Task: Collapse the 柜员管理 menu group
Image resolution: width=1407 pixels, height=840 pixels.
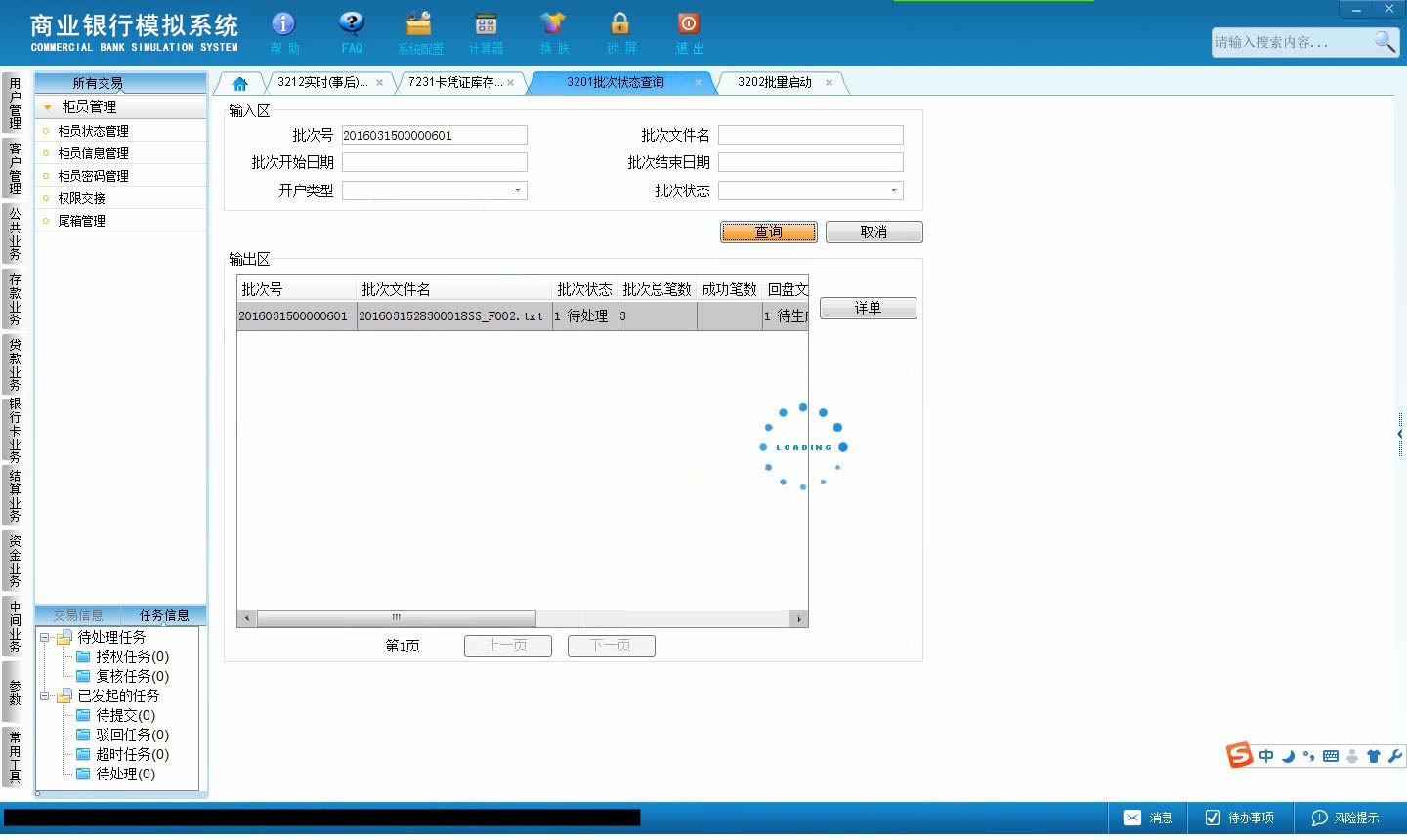Action: [47, 107]
